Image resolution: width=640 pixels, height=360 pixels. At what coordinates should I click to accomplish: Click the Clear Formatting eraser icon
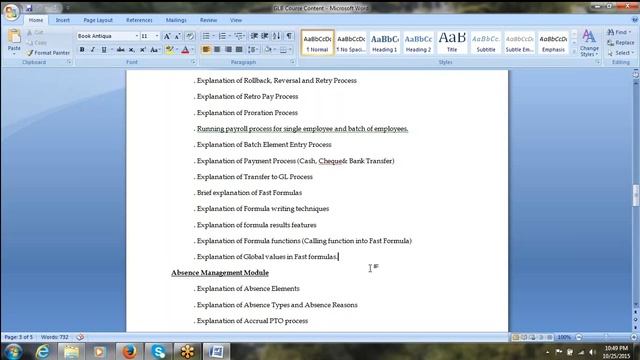coord(190,36)
